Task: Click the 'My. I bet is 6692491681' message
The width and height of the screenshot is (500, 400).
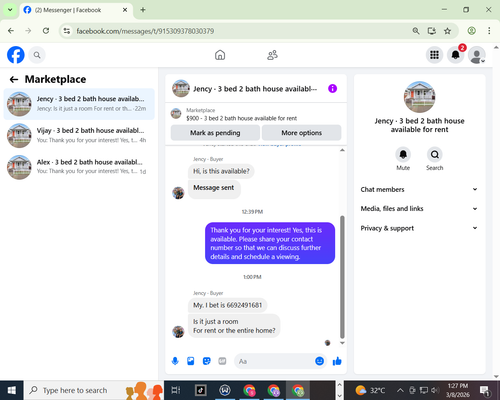Action: [x=228, y=305]
